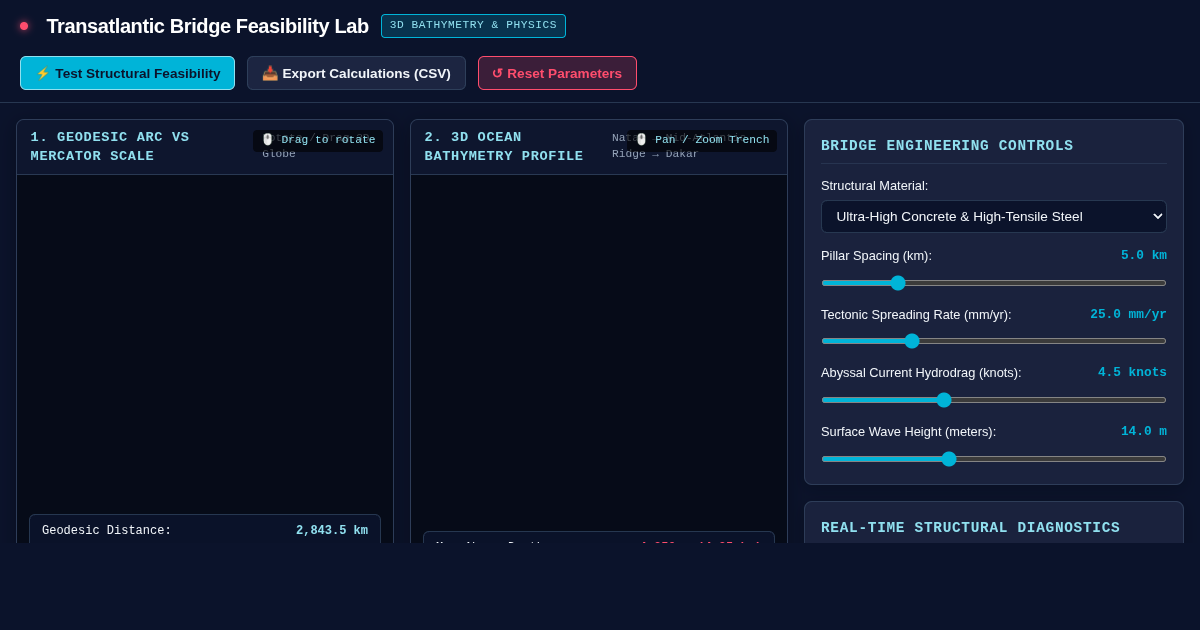Image resolution: width=1200 pixels, height=630 pixels.
Task: Click the 5.0 km pillar spacing value
Action: (1144, 255)
